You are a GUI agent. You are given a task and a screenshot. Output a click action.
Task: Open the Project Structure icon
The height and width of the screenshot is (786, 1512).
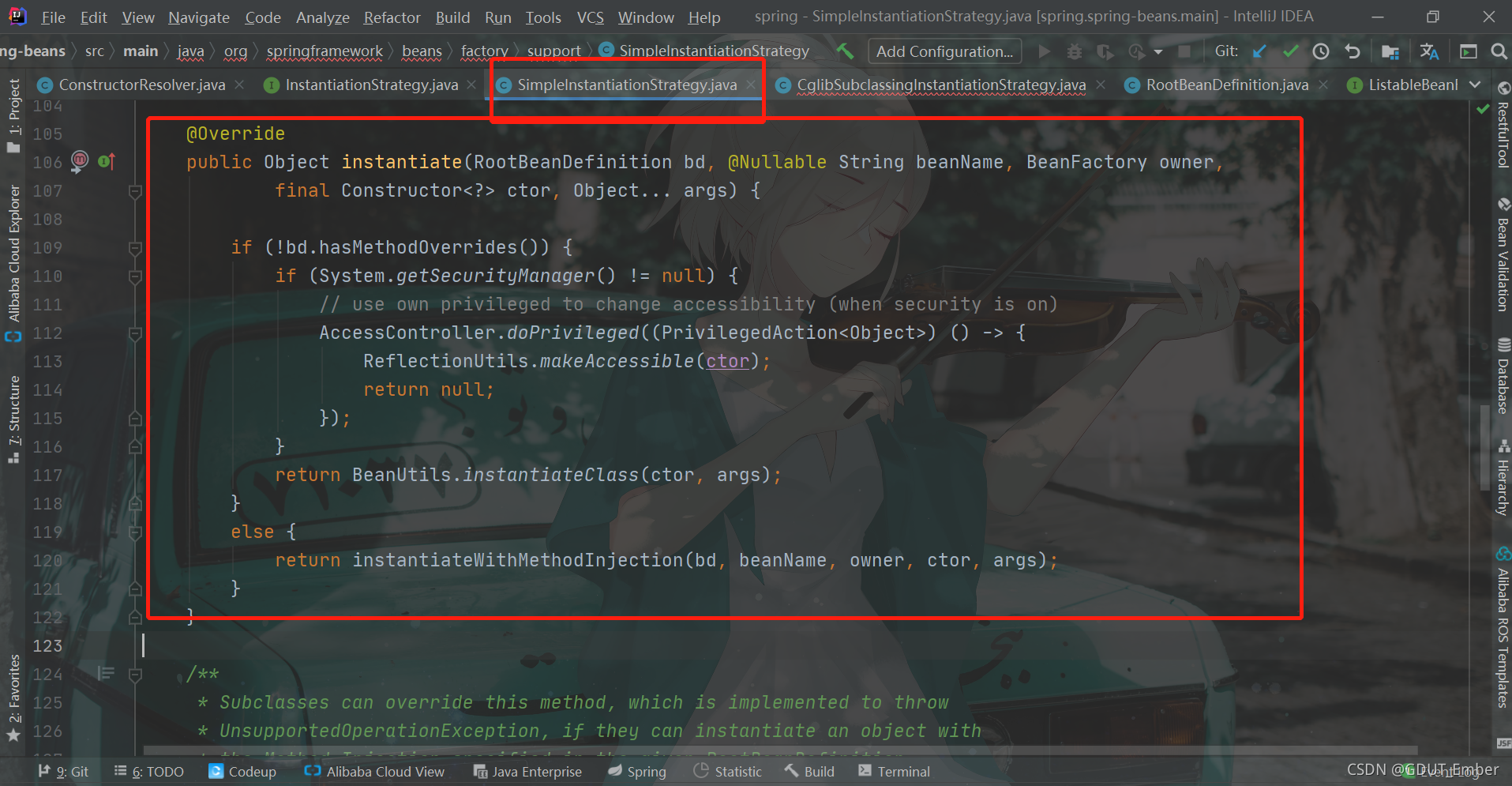coord(1390,51)
